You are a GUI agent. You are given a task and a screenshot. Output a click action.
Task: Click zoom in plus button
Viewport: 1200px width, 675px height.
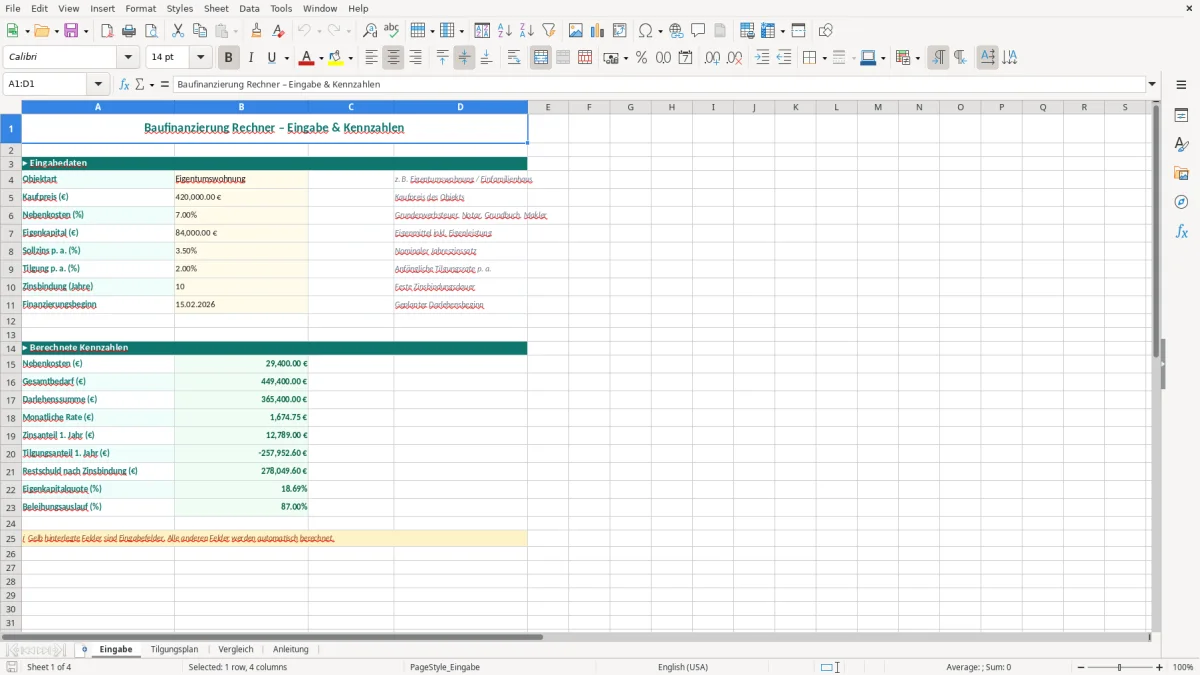pyautogui.click(x=1160, y=667)
